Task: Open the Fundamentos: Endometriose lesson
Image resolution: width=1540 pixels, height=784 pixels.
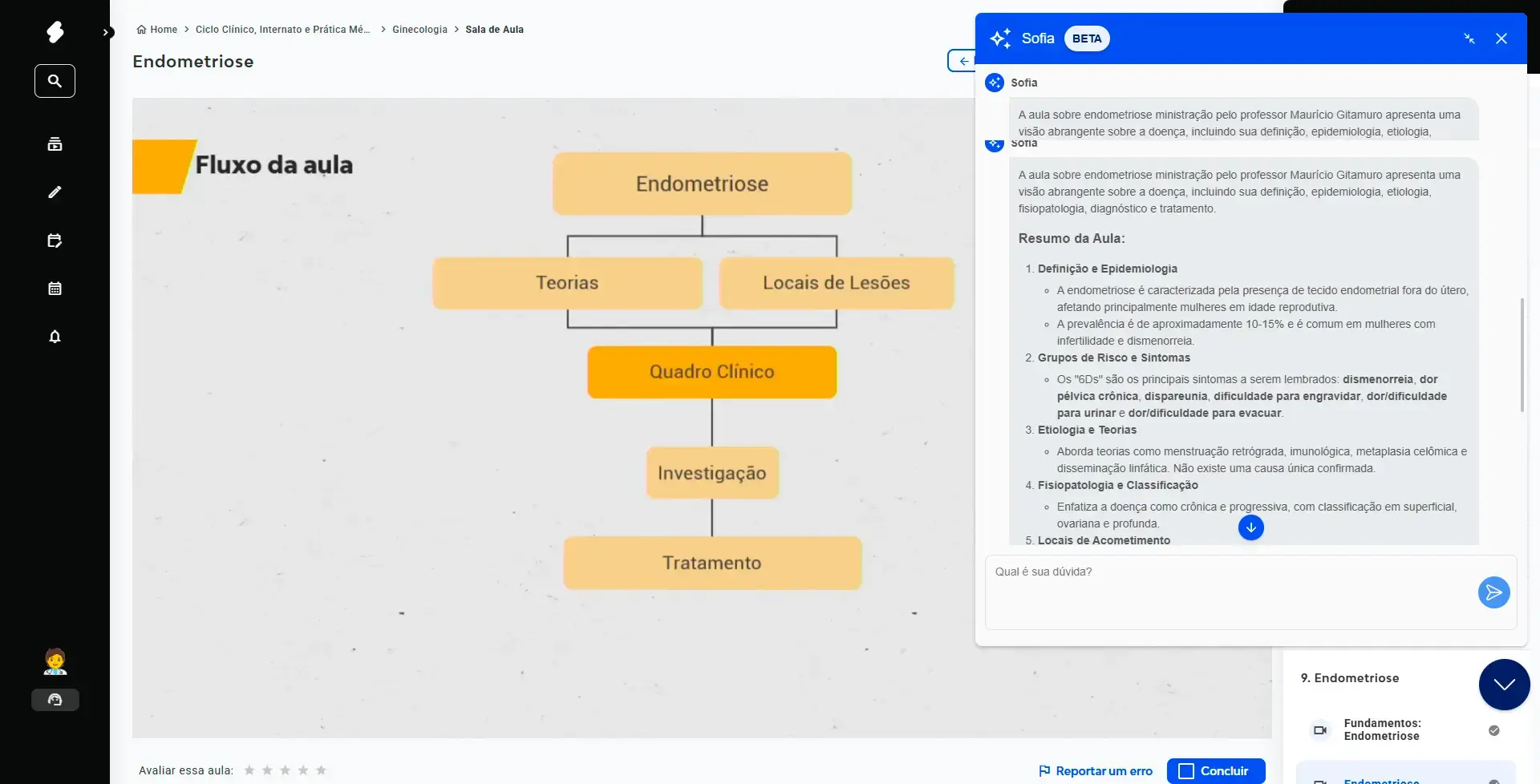Action: coord(1381,729)
